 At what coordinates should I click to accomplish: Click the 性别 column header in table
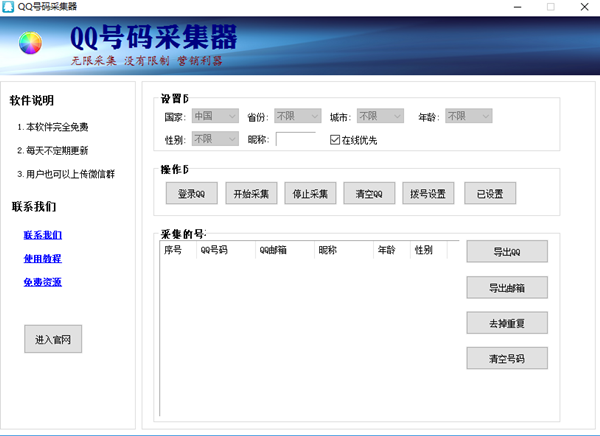pos(429,250)
